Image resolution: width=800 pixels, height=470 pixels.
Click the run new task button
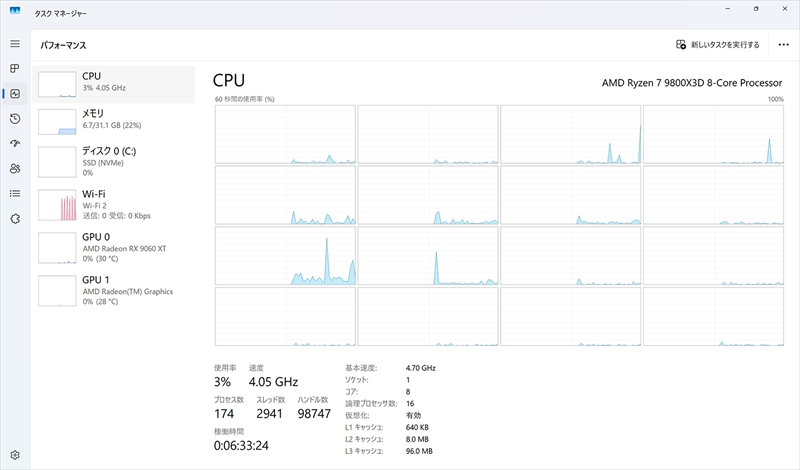pos(718,45)
